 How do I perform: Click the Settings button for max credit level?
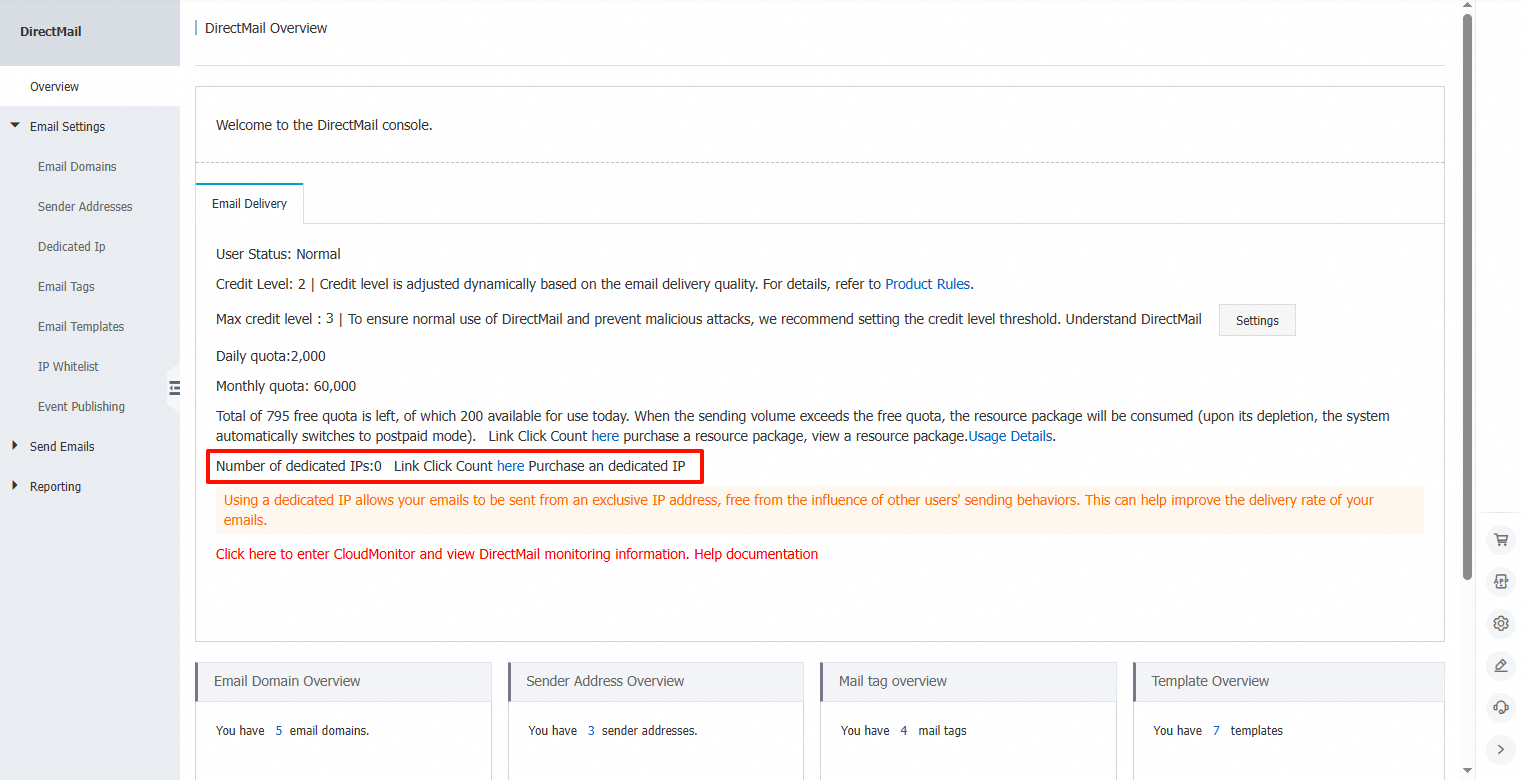pyautogui.click(x=1257, y=320)
